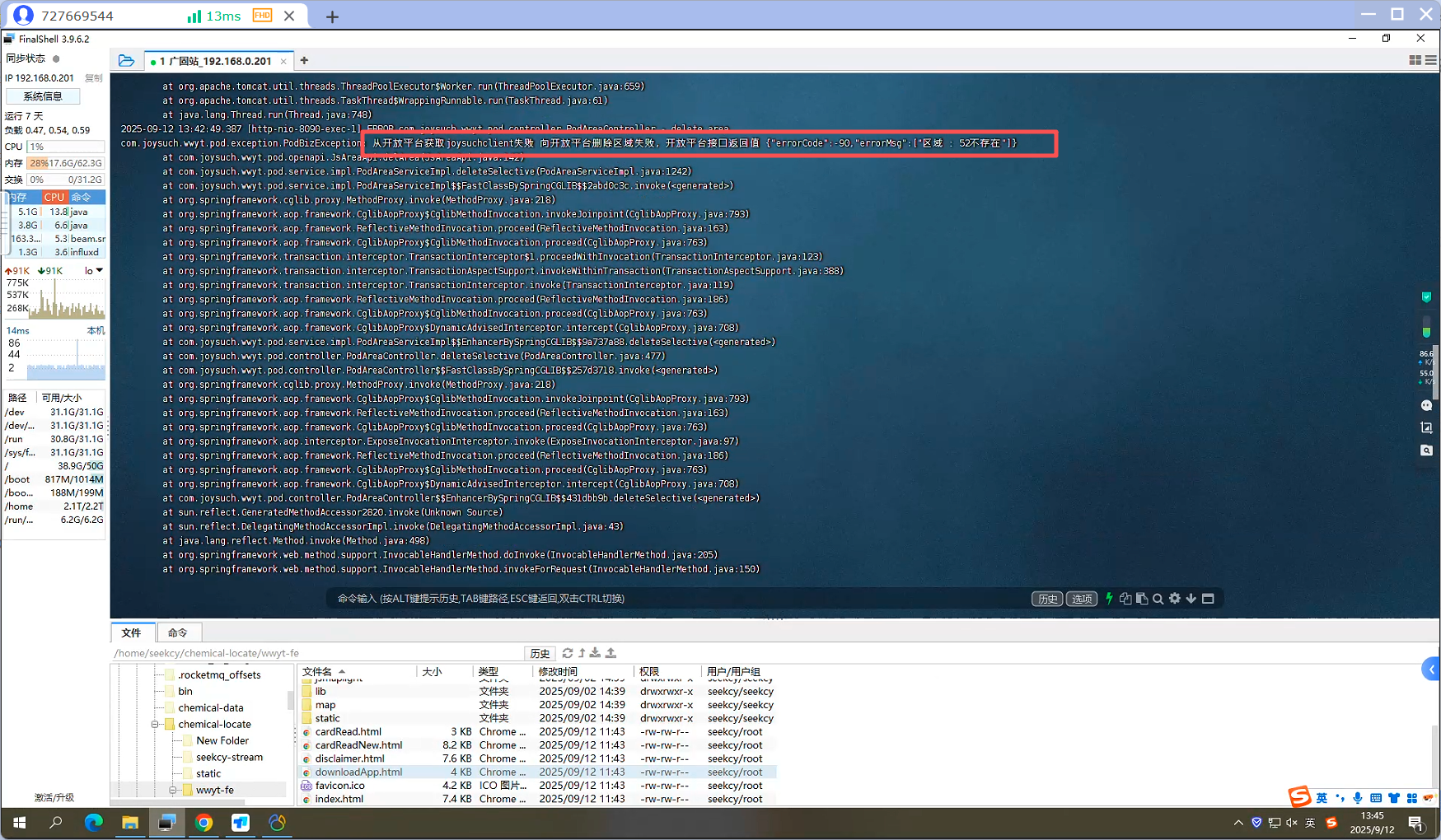Open 选项 options in terminal bar
The width and height of the screenshot is (1441, 840).
point(1082,599)
